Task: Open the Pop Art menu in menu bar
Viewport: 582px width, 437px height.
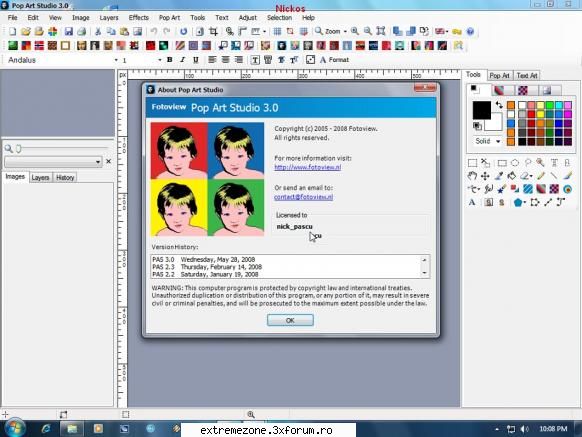Action: (x=169, y=17)
